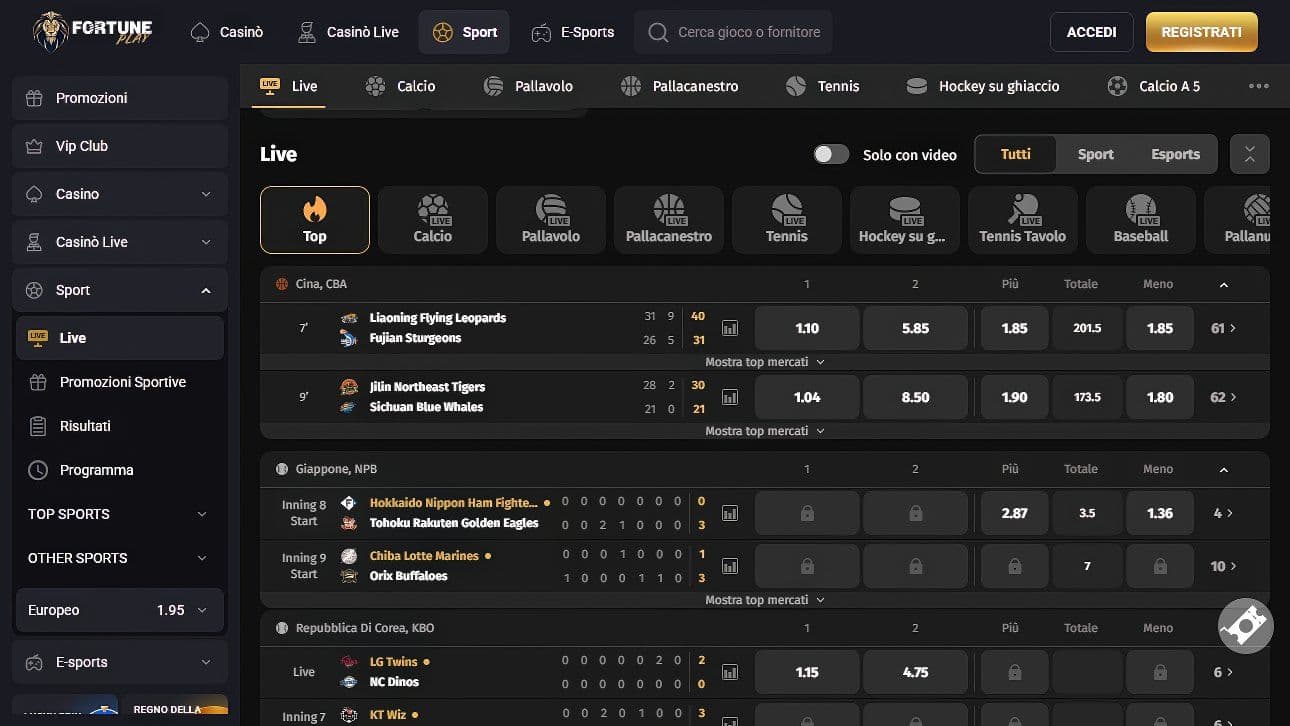Open the betslip ticket icon
1290x726 pixels.
coord(1244,627)
